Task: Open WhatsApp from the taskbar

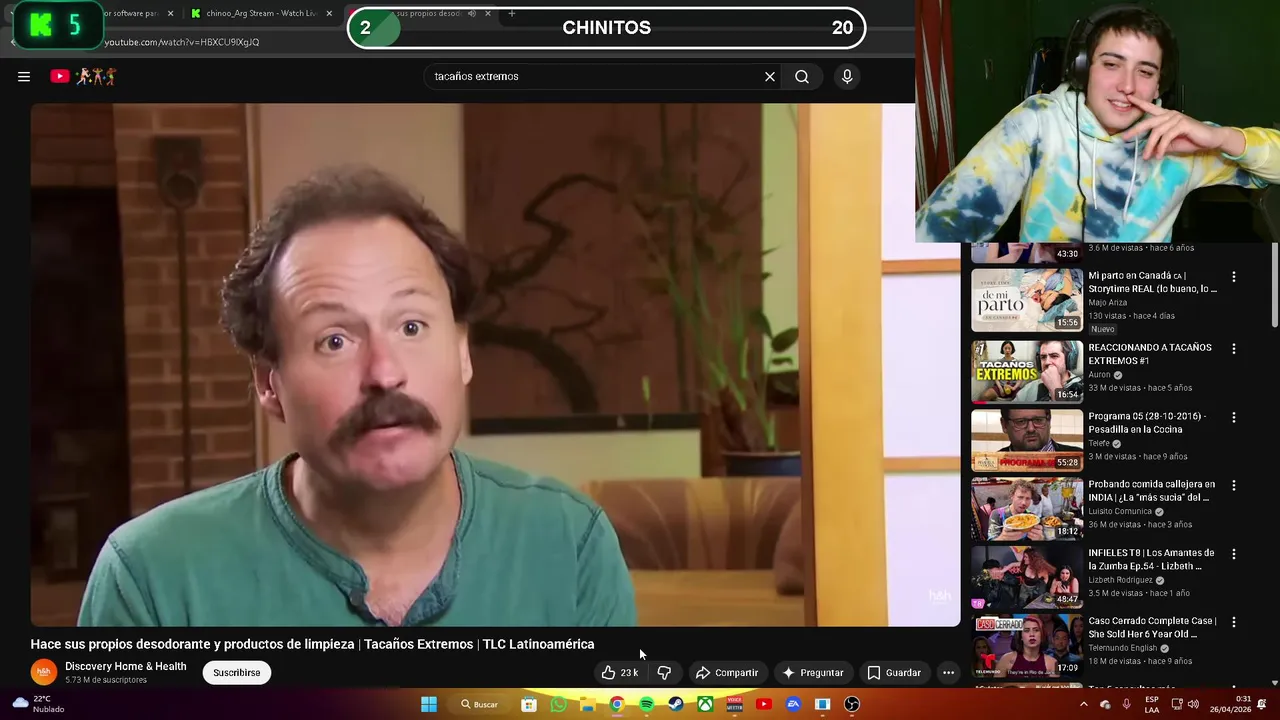Action: point(558,704)
